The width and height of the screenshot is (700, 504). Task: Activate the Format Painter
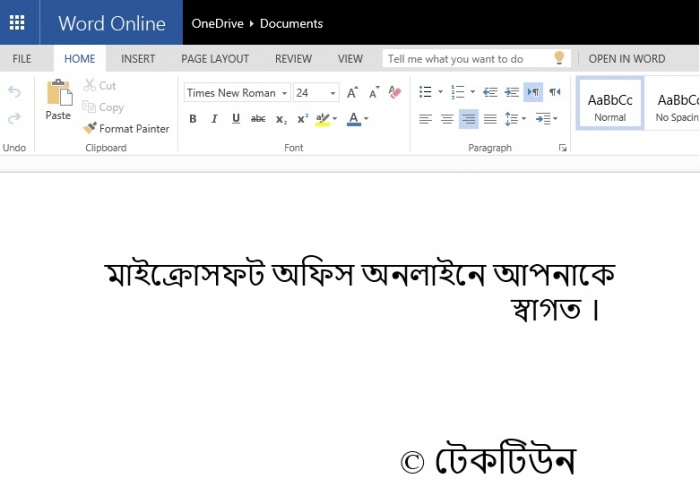(126, 129)
